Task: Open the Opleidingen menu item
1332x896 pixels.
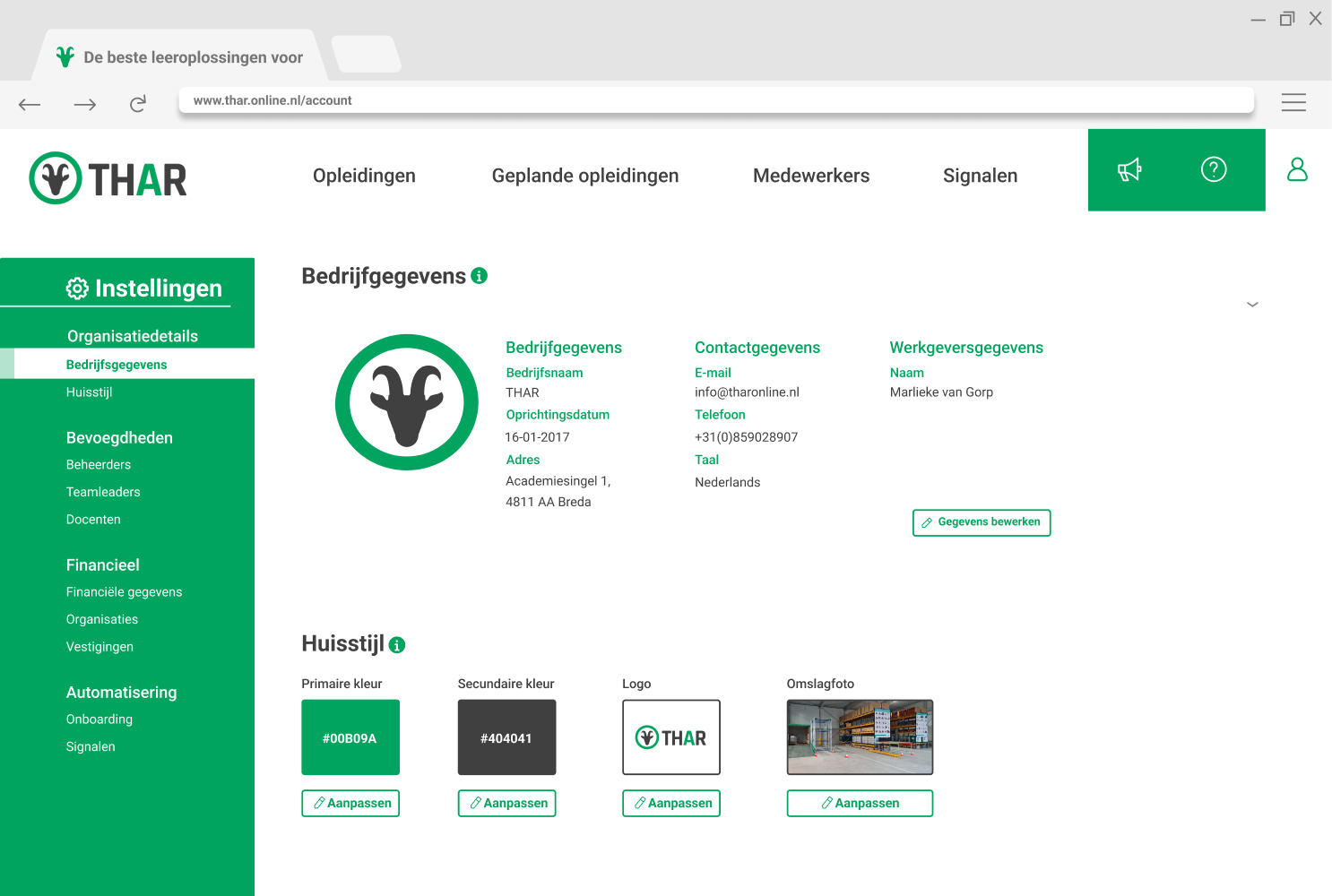Action: [x=364, y=176]
